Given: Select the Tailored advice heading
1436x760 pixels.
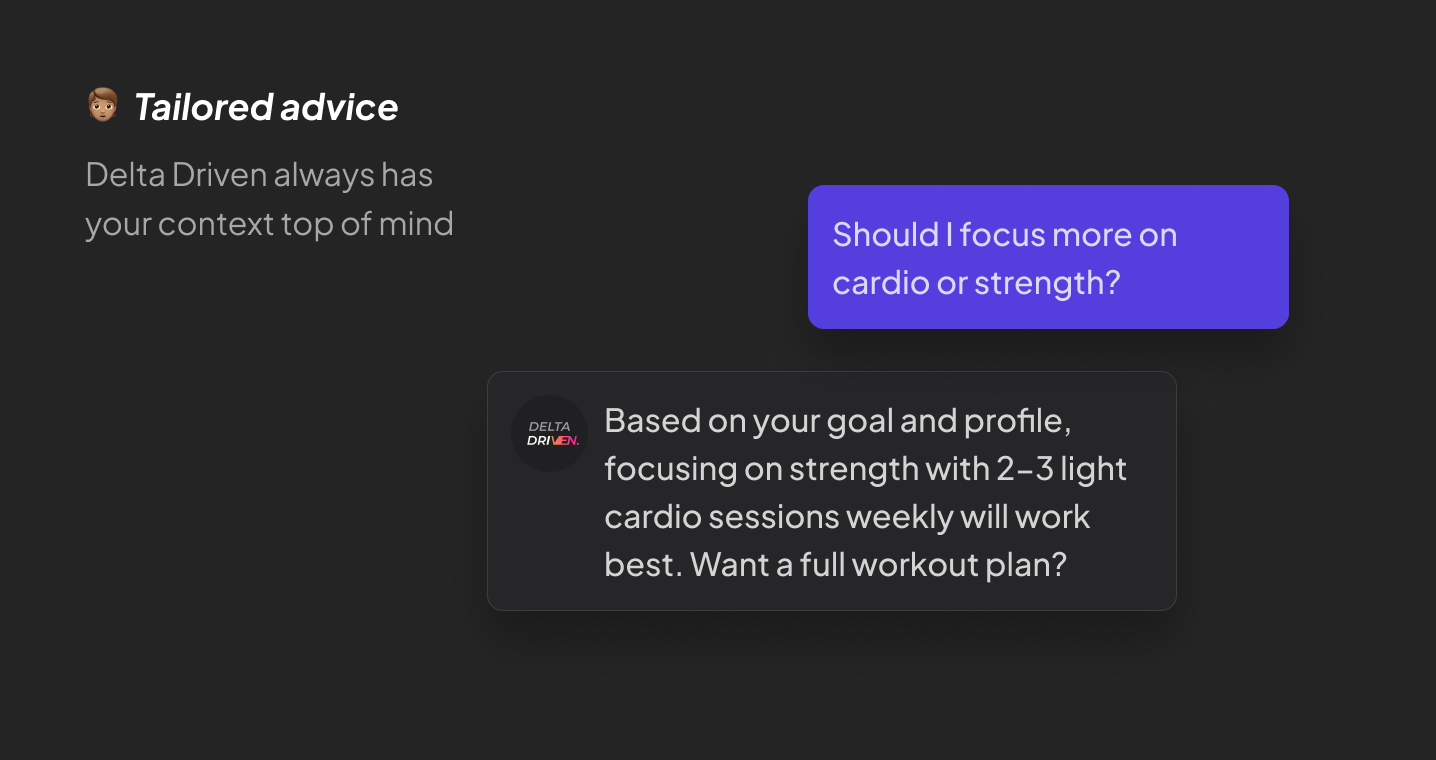Looking at the screenshot, I should [266, 106].
